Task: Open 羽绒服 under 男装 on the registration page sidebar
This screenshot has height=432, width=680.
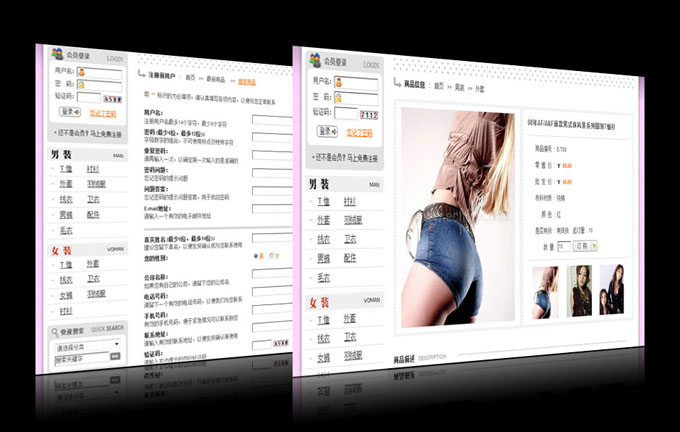Action: (x=94, y=184)
